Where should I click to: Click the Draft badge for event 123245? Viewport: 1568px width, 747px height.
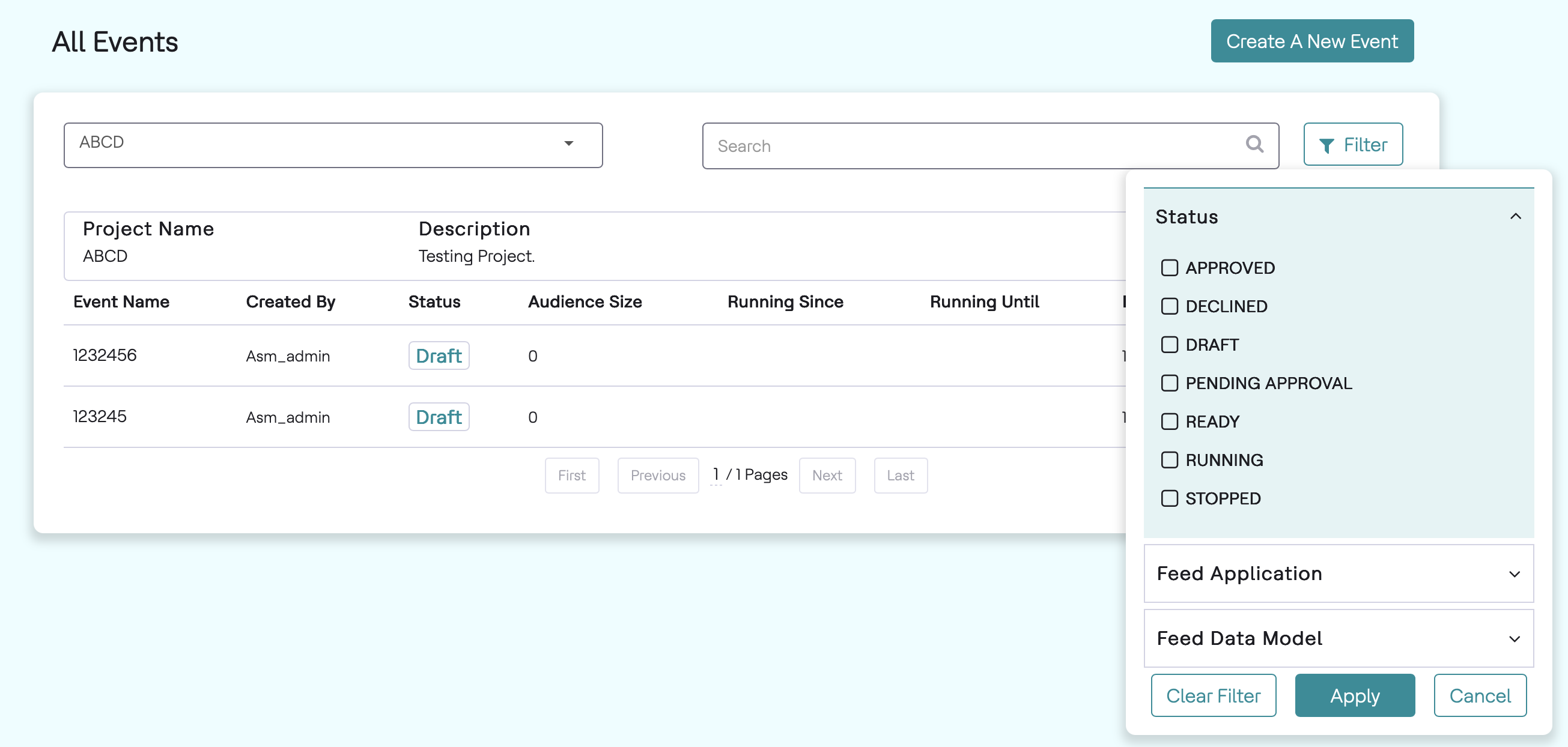[x=439, y=417]
